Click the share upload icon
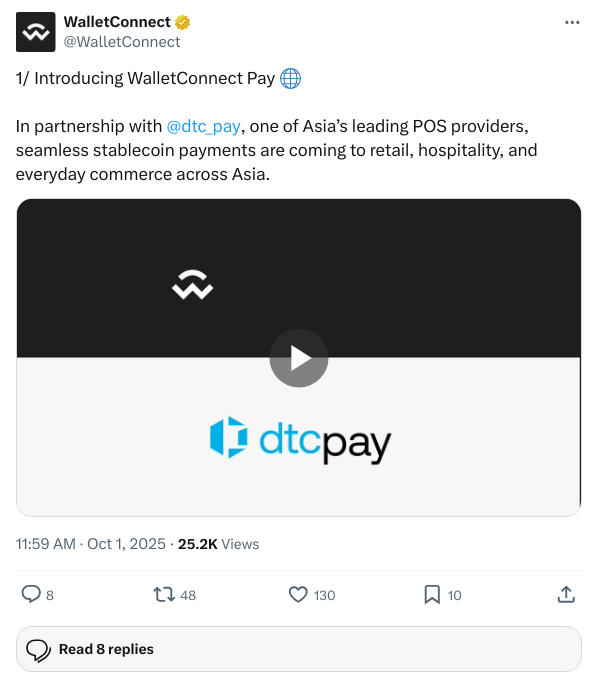 [566, 595]
